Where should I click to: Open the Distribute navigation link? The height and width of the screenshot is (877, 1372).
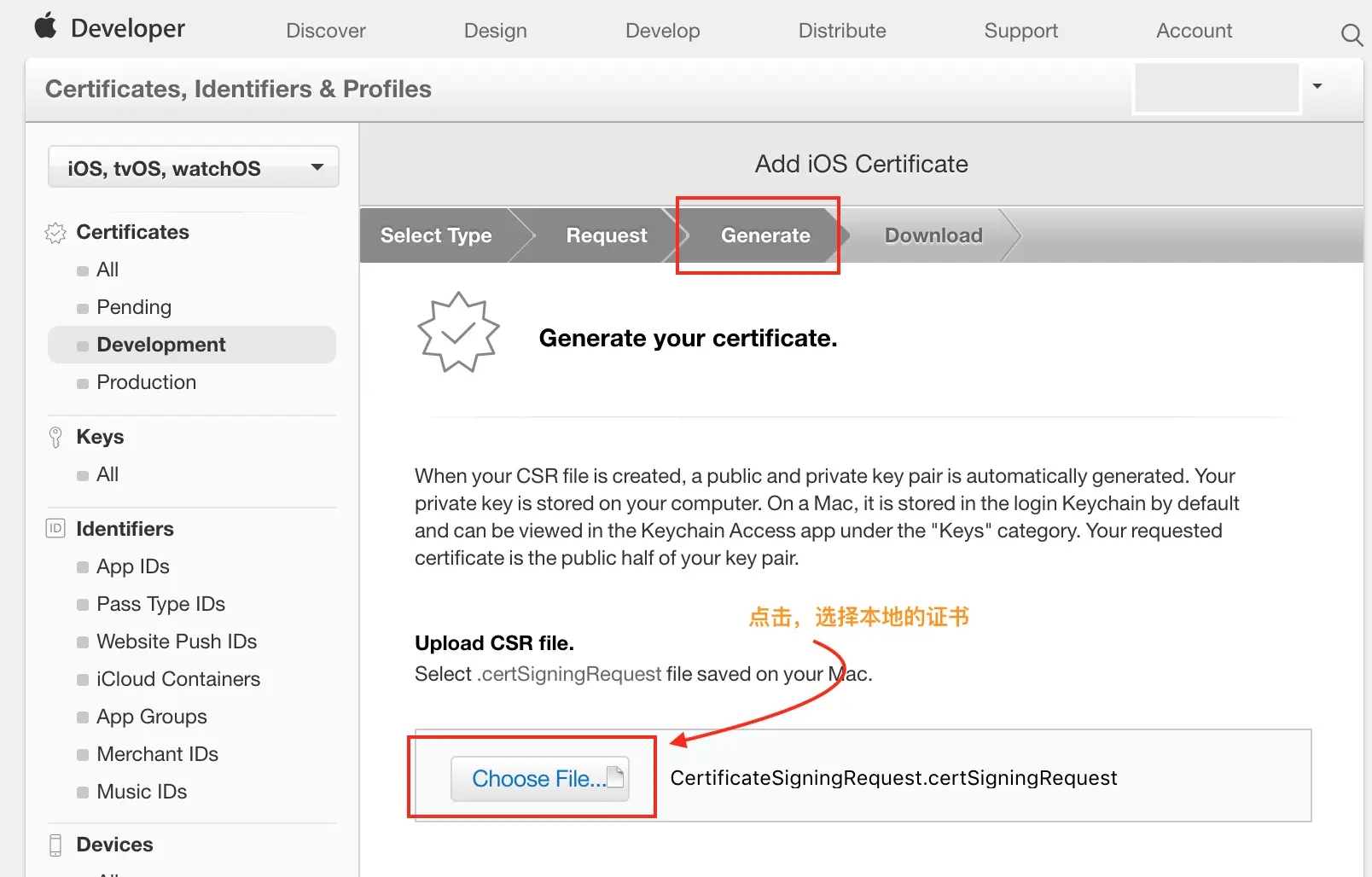[841, 31]
